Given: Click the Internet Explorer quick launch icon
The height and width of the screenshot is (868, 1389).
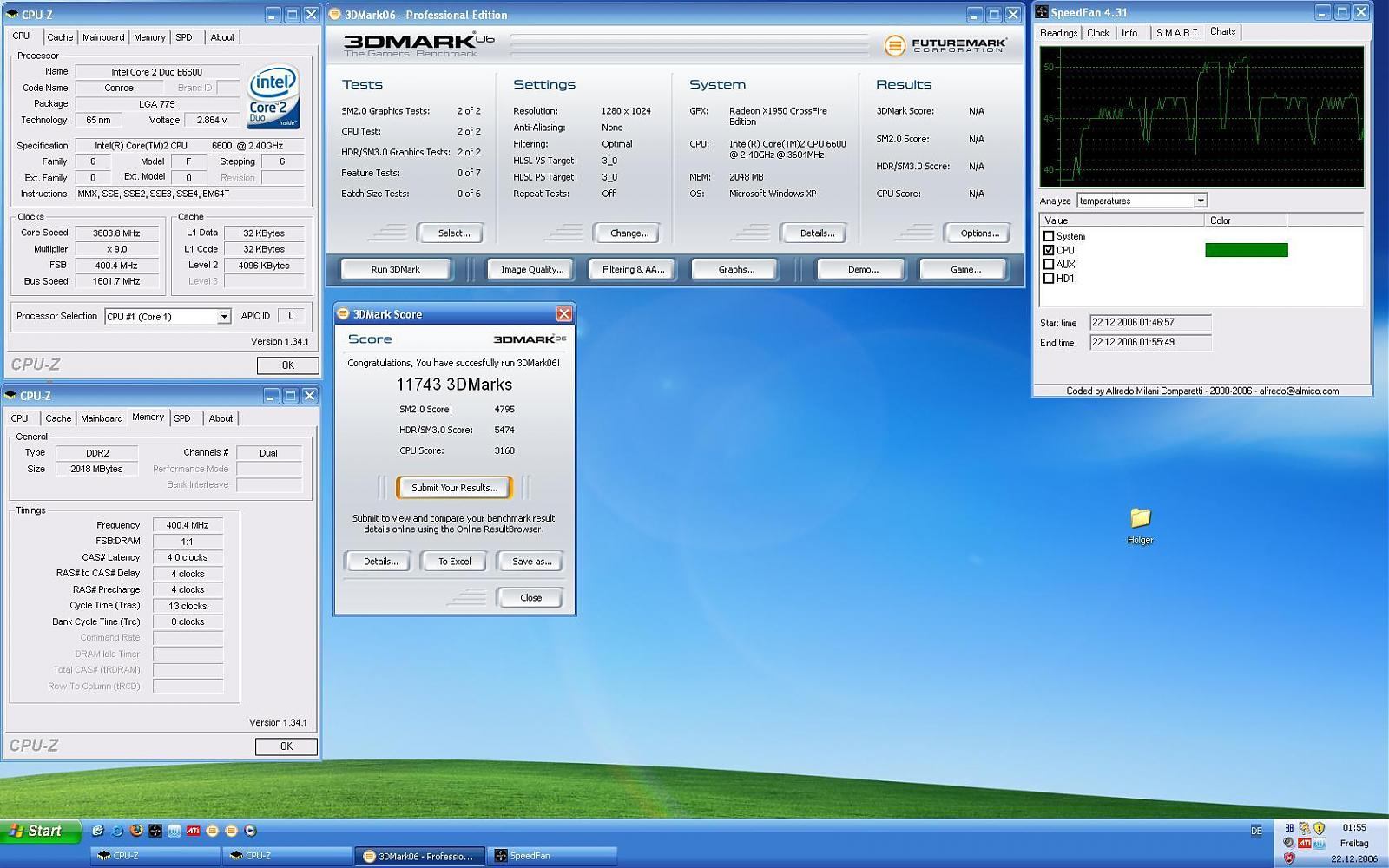Looking at the screenshot, I should [117, 831].
